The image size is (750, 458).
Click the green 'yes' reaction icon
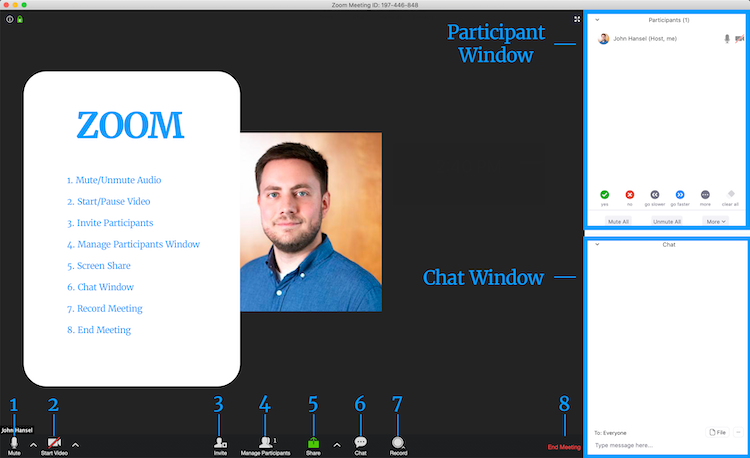pos(604,194)
